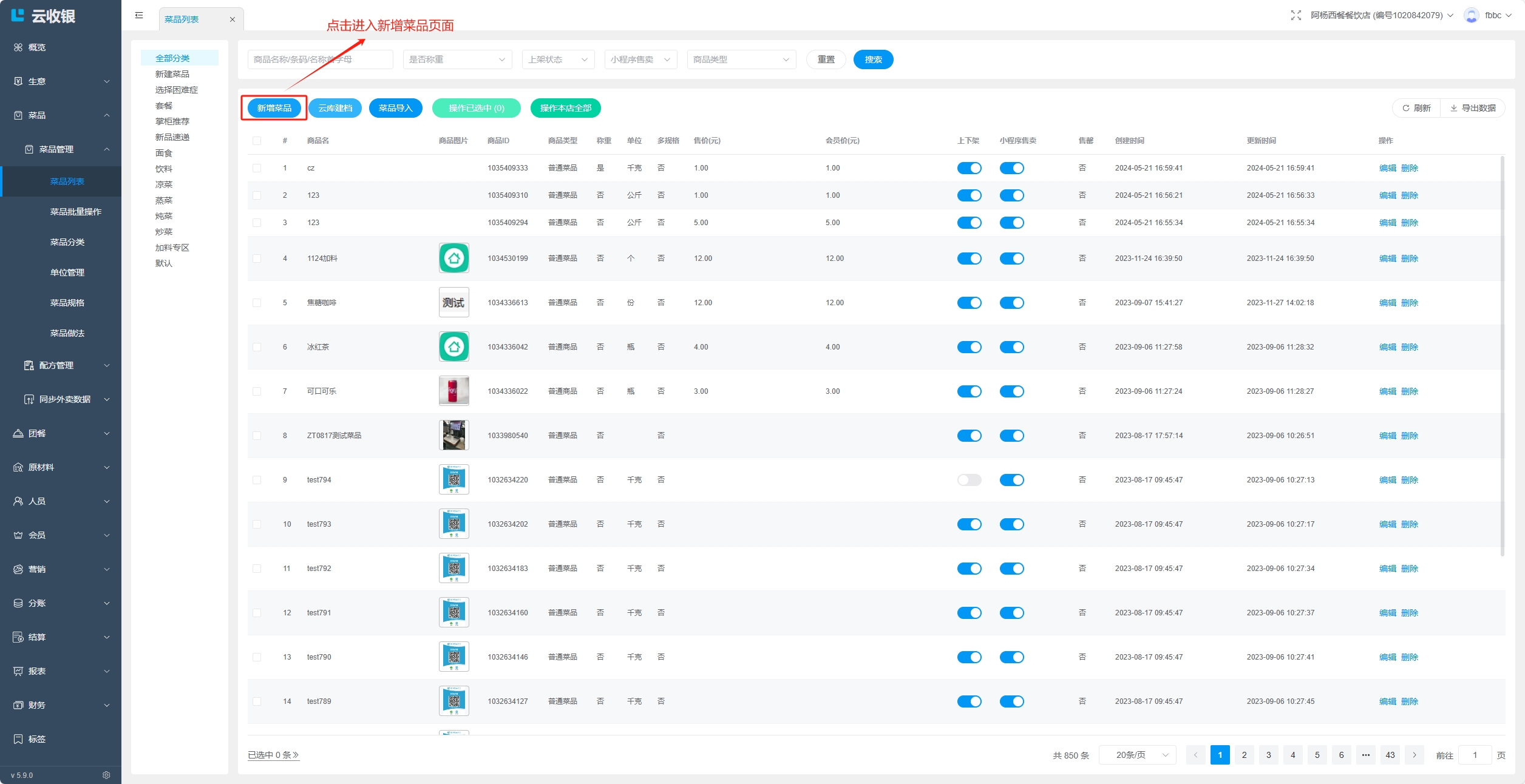The image size is (1525, 784).
Task: Click the user avatar icon for fbbc
Action: coord(1471,15)
